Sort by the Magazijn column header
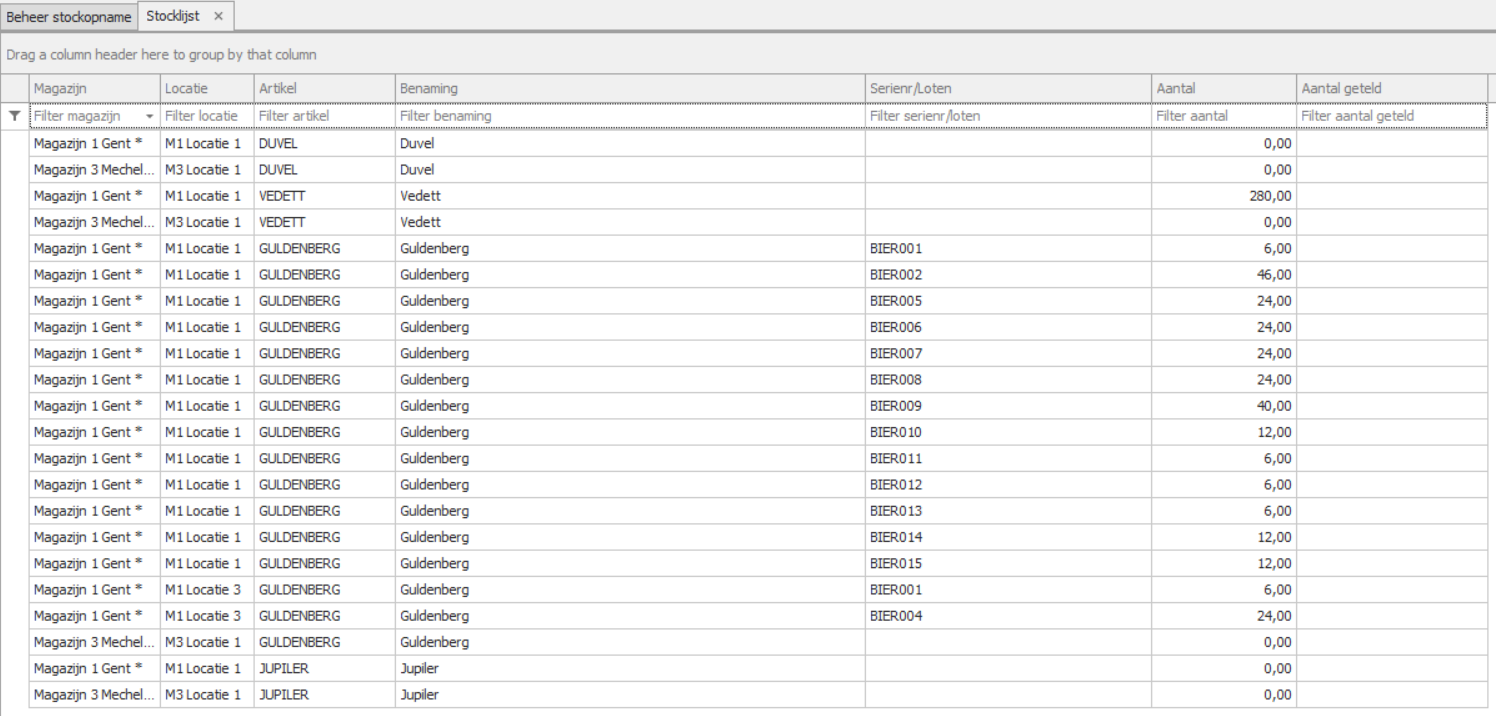The height and width of the screenshot is (716, 1496). (94, 89)
